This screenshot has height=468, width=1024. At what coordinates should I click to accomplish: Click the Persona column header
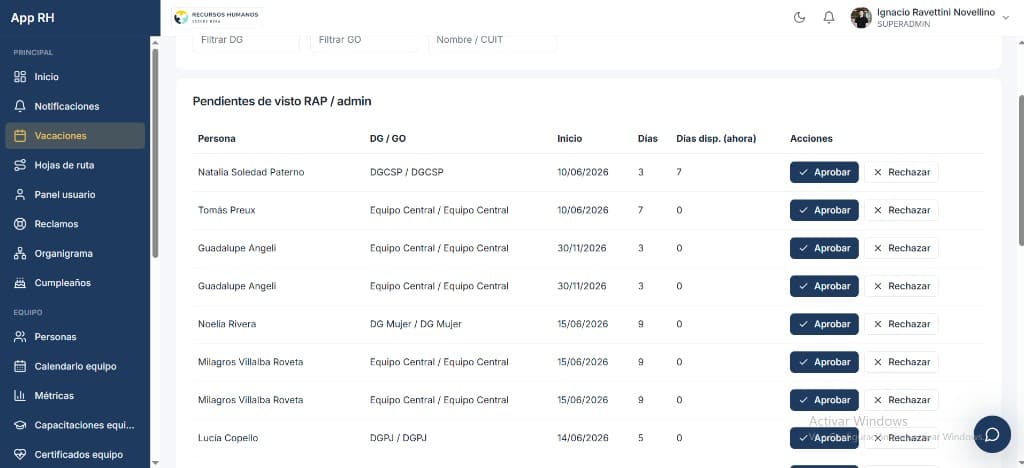[x=217, y=138]
